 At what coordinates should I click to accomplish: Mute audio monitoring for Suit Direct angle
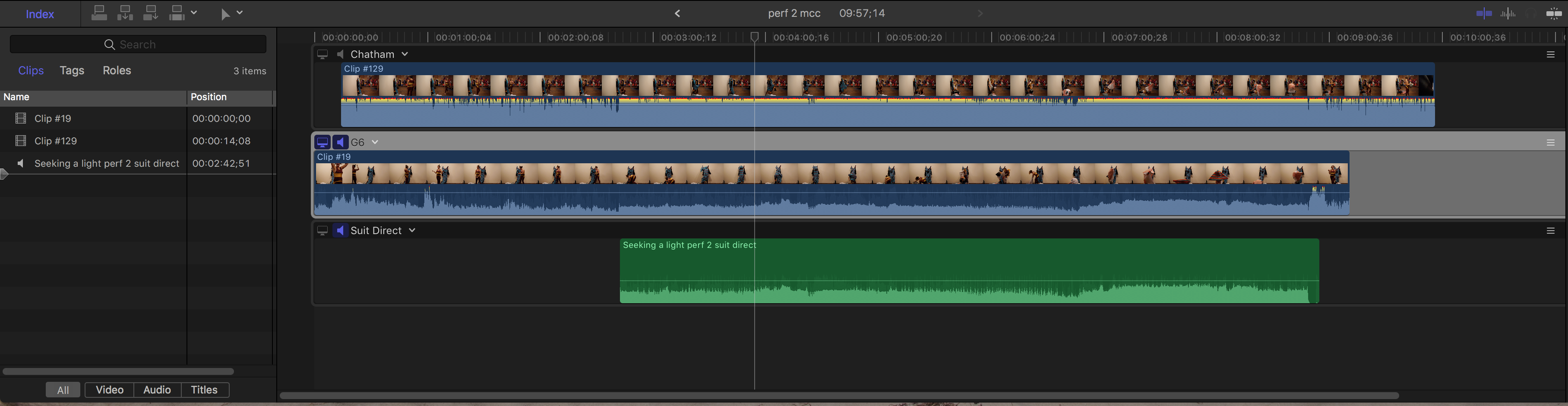click(340, 231)
